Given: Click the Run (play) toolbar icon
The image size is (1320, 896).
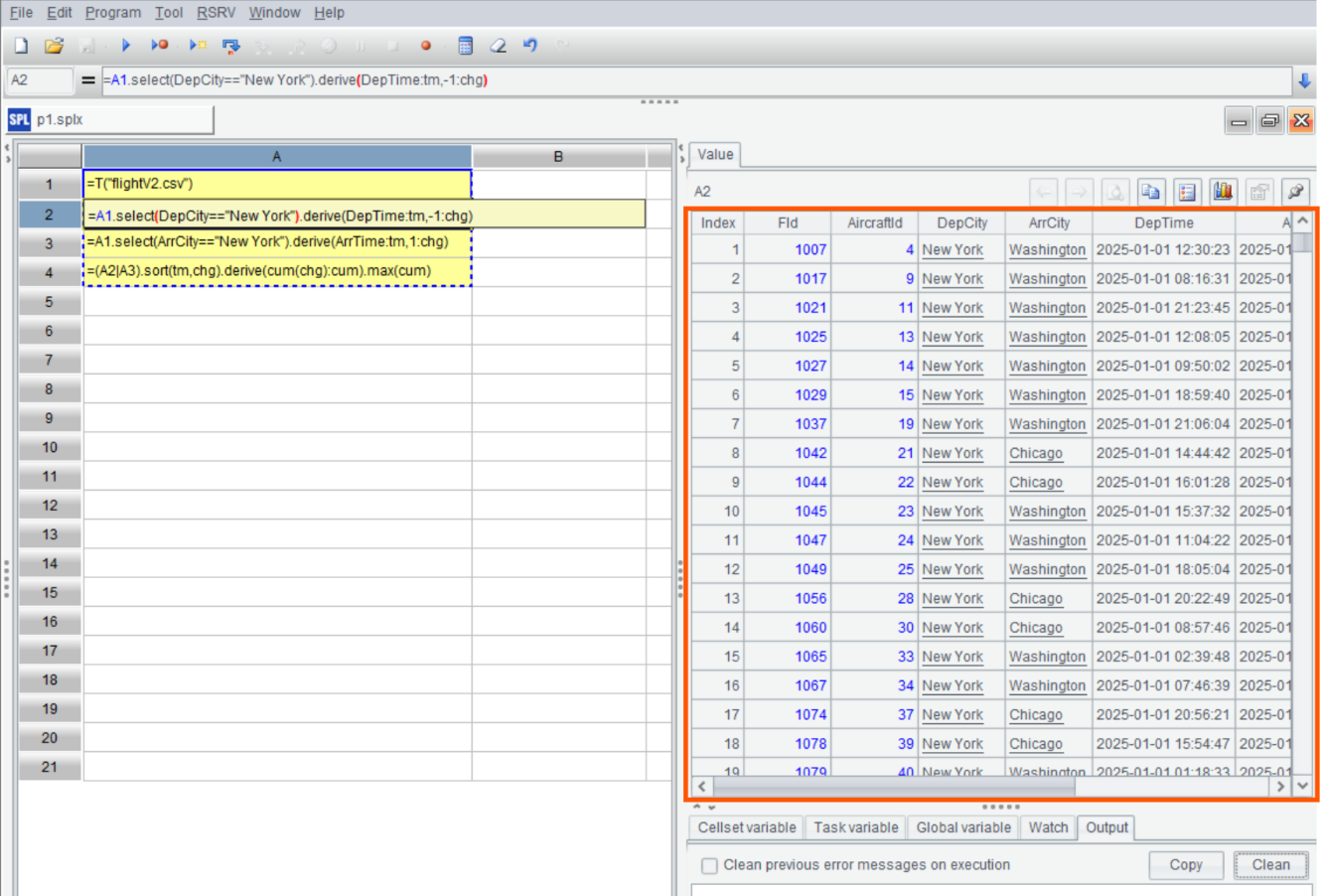Looking at the screenshot, I should point(126,46).
